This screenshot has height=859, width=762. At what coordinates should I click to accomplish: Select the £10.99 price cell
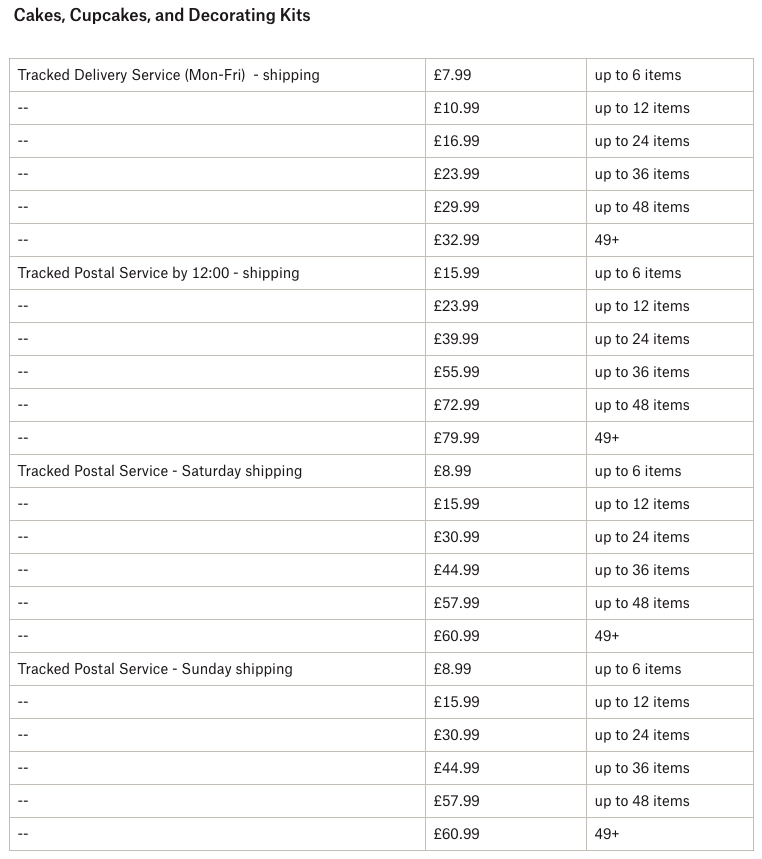tap(456, 108)
